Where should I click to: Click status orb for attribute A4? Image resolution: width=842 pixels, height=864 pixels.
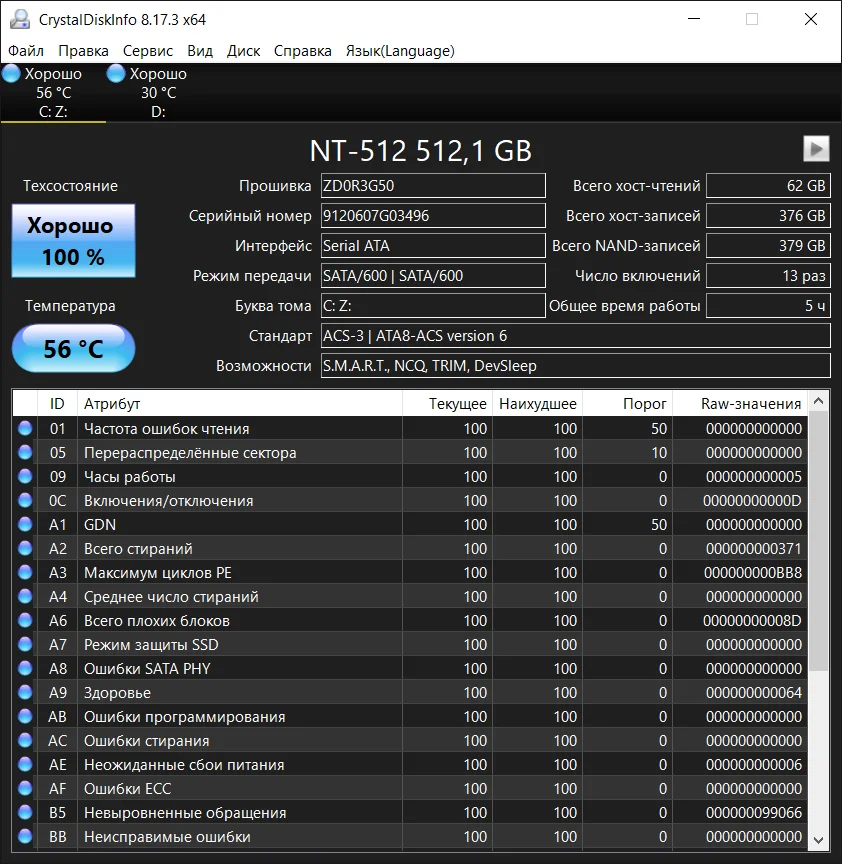pyautogui.click(x=25, y=596)
